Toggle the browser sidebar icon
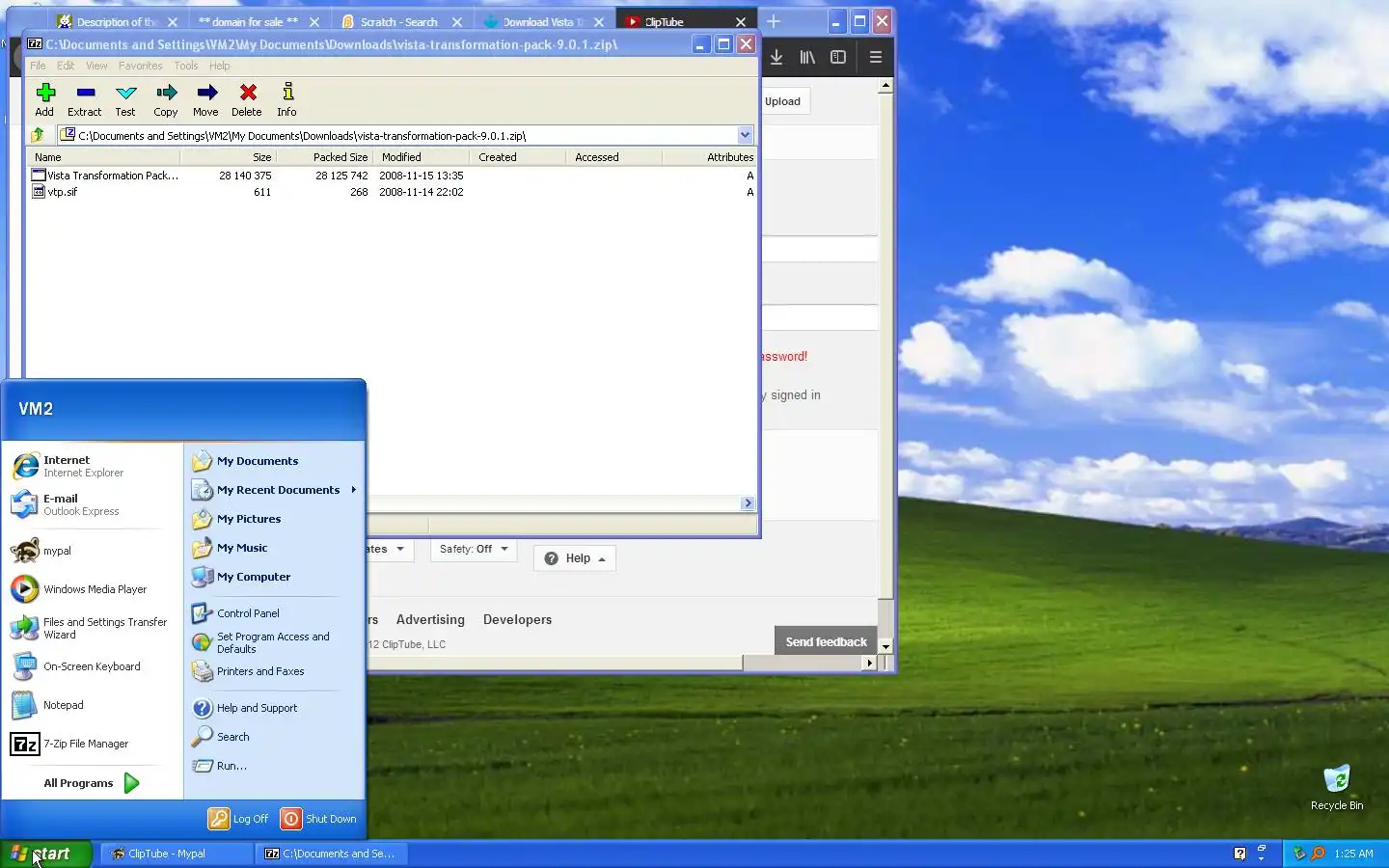The height and width of the screenshot is (868, 1389). (x=838, y=57)
